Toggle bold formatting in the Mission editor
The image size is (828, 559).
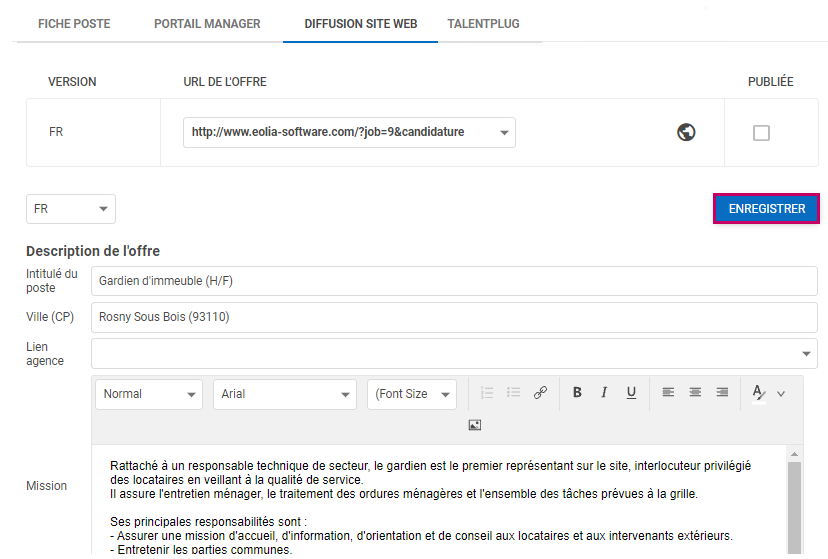pos(577,393)
